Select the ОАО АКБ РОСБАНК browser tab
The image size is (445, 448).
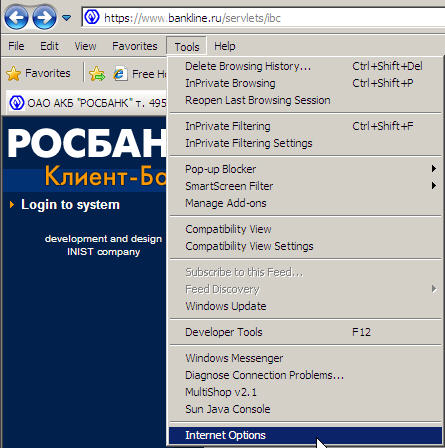(x=87, y=103)
